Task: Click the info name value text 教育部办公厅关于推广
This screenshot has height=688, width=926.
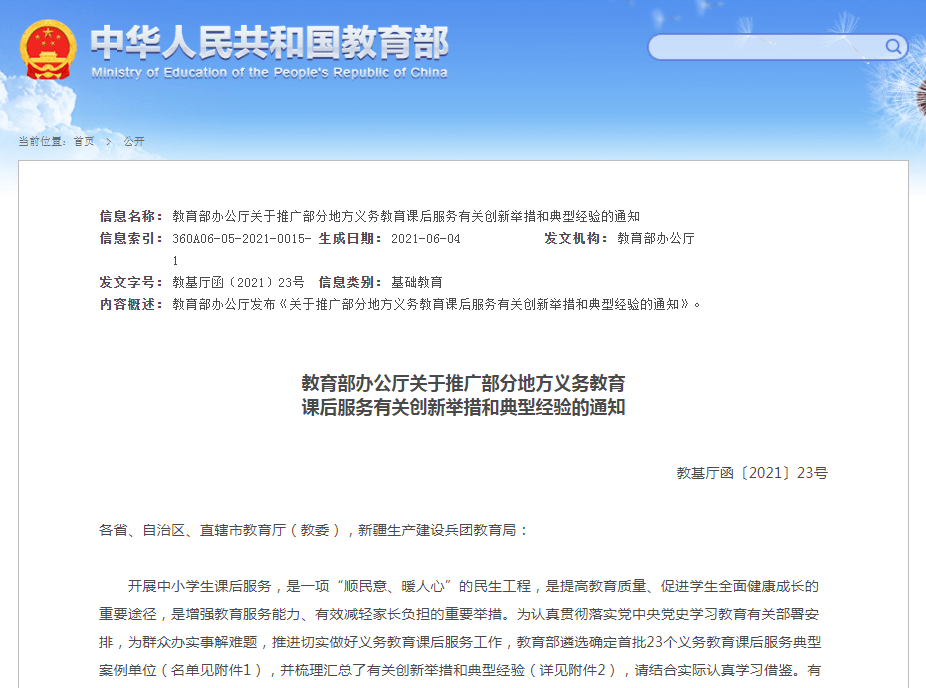Action: coord(406,216)
